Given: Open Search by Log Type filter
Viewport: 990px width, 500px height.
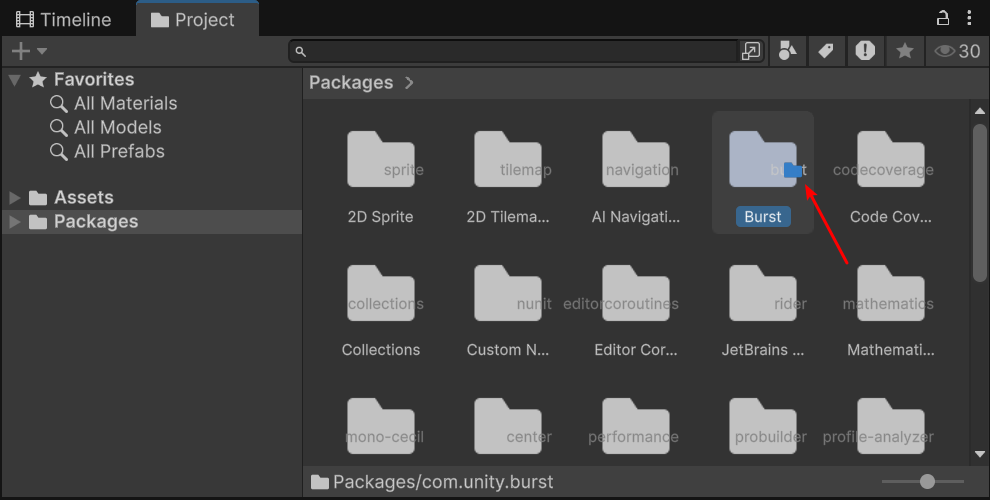Looking at the screenshot, I should point(865,51).
